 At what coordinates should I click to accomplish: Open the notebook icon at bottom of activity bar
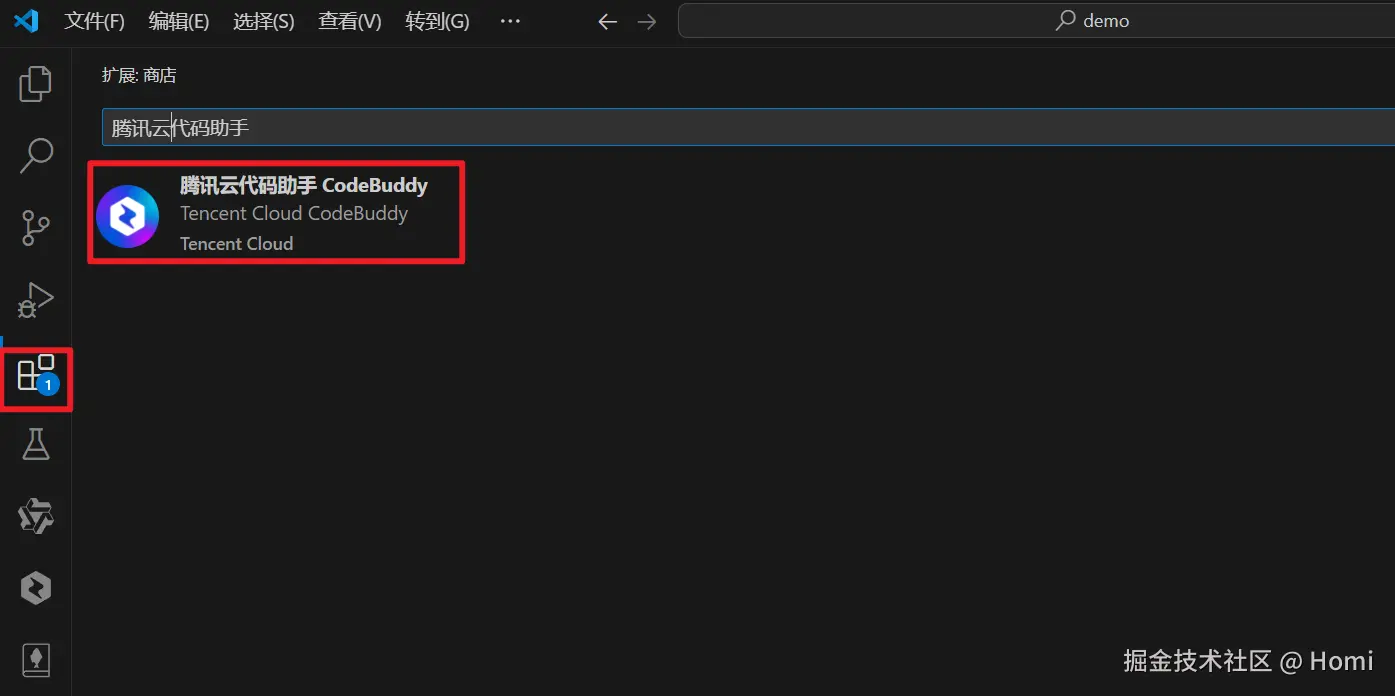(x=36, y=660)
